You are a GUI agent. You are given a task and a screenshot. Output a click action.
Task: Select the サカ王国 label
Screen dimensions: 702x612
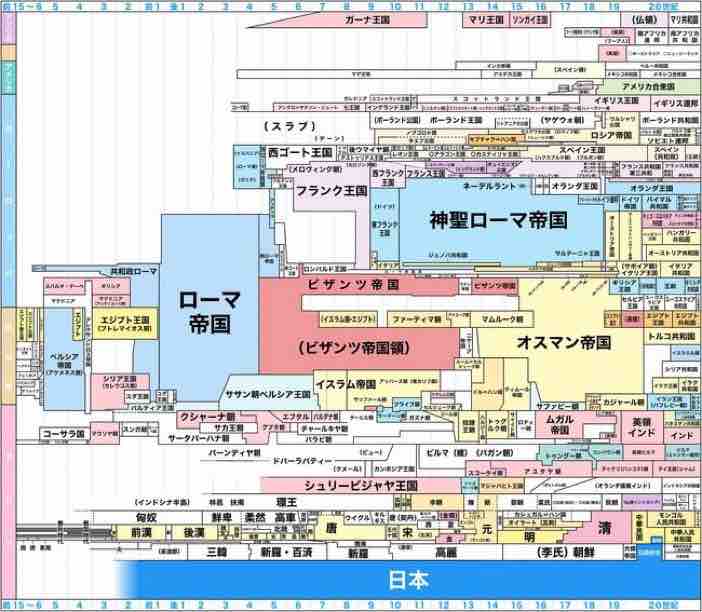click(x=228, y=428)
